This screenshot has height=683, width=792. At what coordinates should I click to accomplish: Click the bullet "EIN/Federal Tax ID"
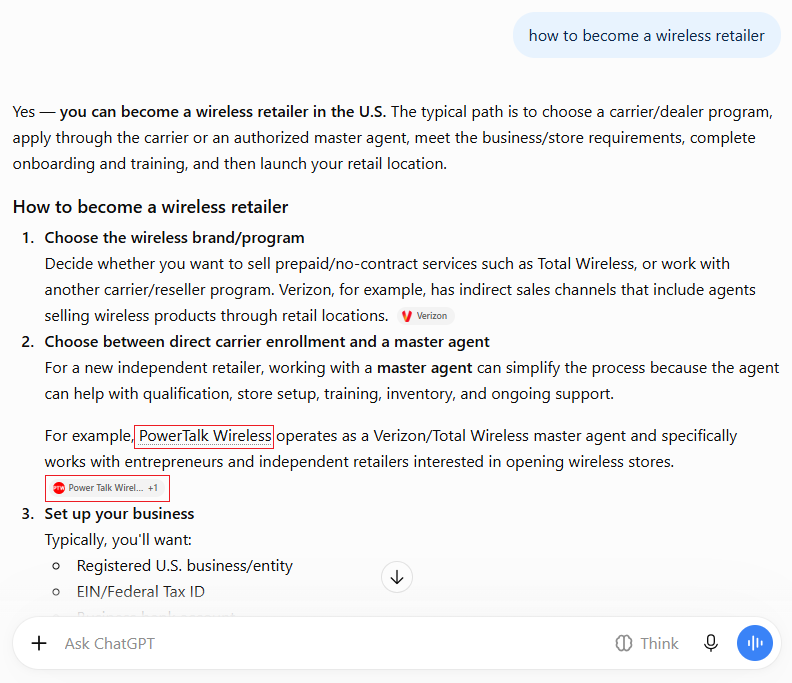pos(140,592)
